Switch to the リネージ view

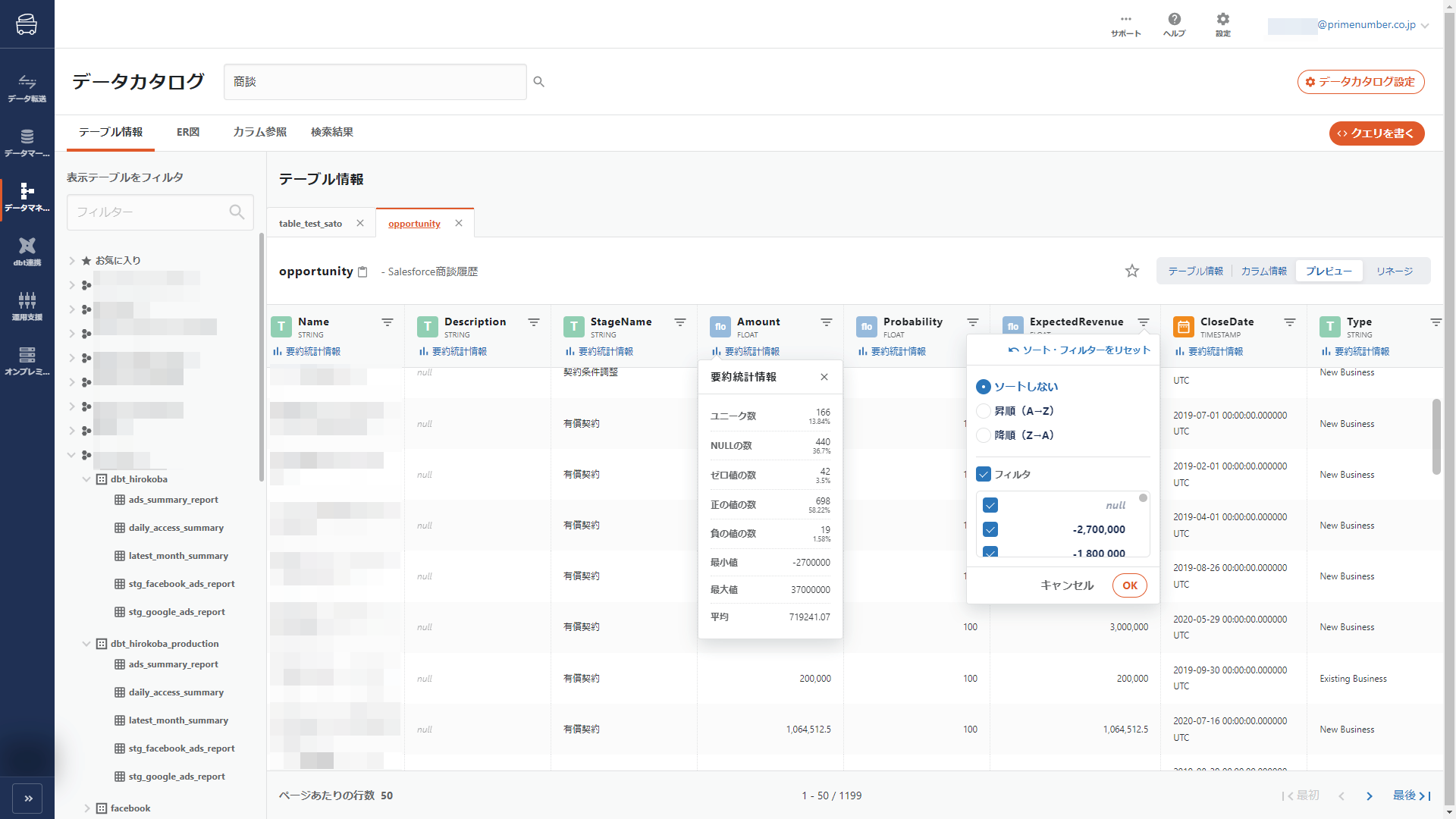click(1395, 271)
